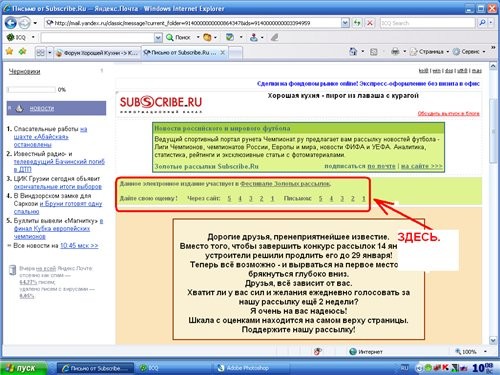This screenshot has height=375, width=500.
Task: Refresh the page with the green arrows icon
Action: coord(357,23)
